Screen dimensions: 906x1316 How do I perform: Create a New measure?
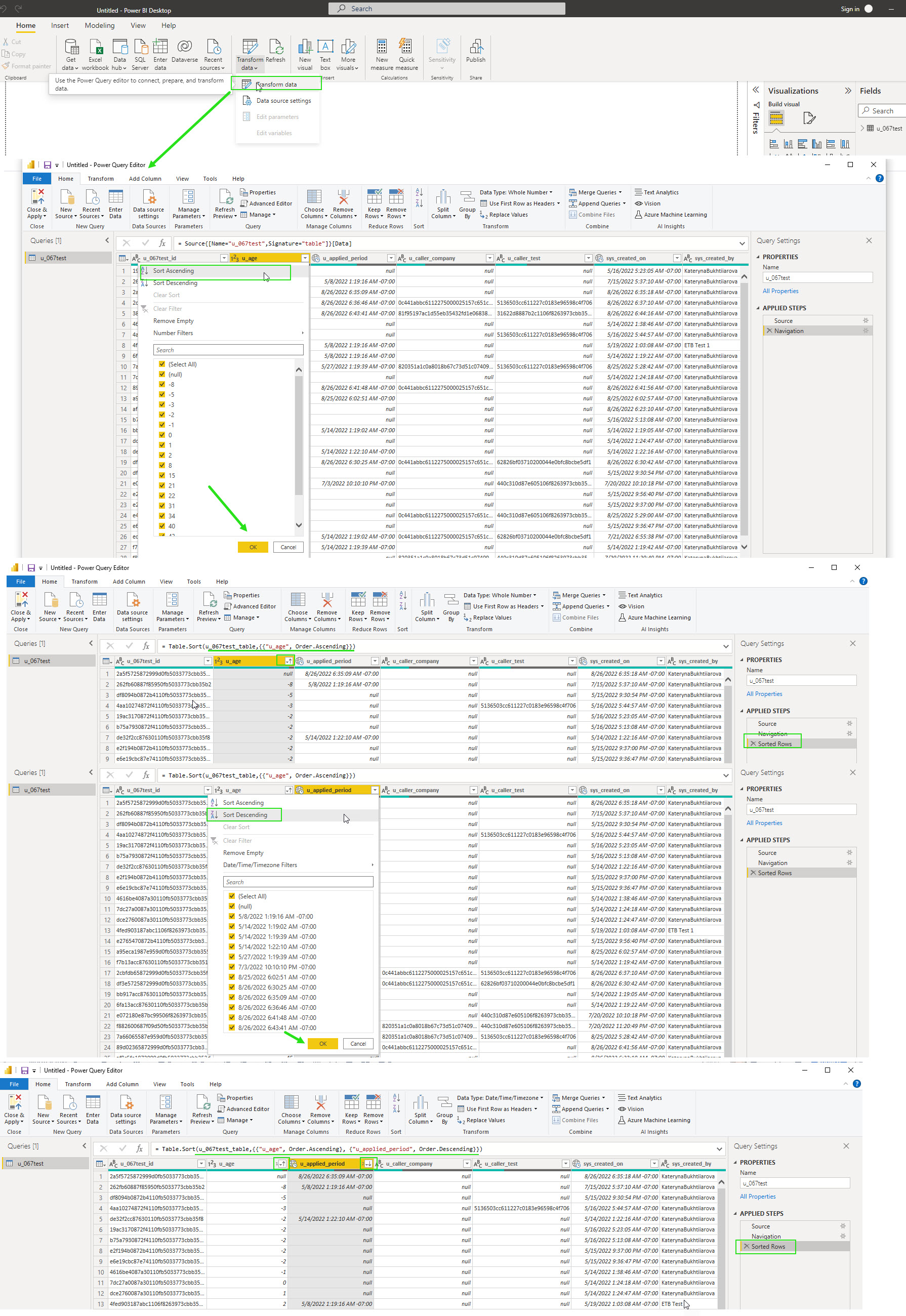382,55
